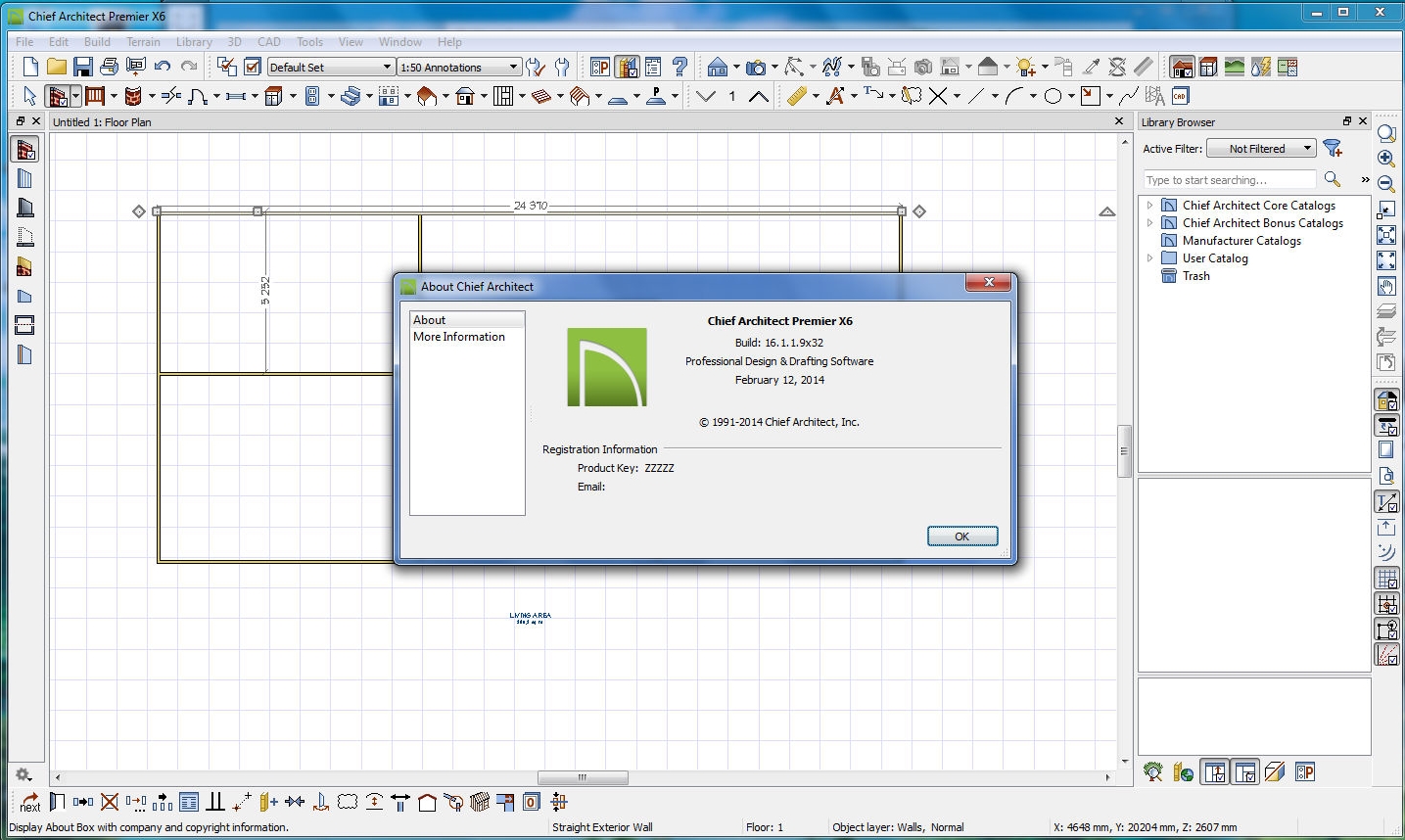Click the Down One Floor arrow
Image resolution: width=1405 pixels, height=840 pixels.
point(705,96)
